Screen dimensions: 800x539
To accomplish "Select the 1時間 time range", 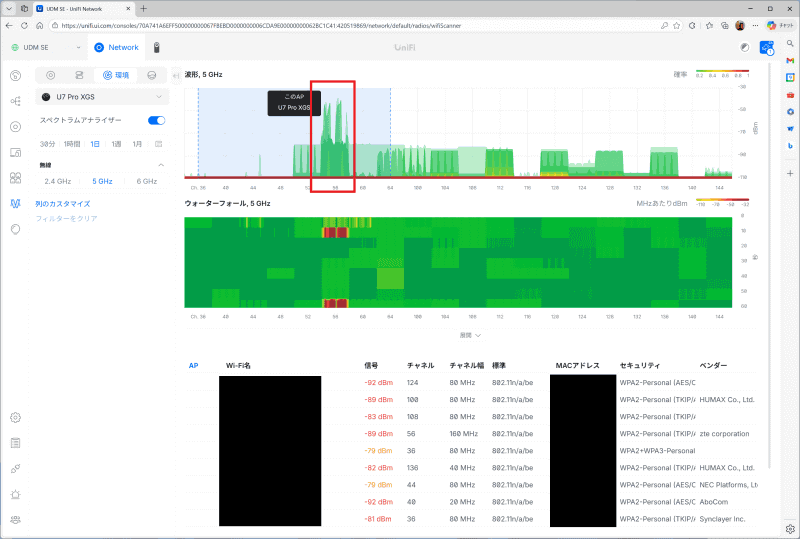I will pos(72,144).
